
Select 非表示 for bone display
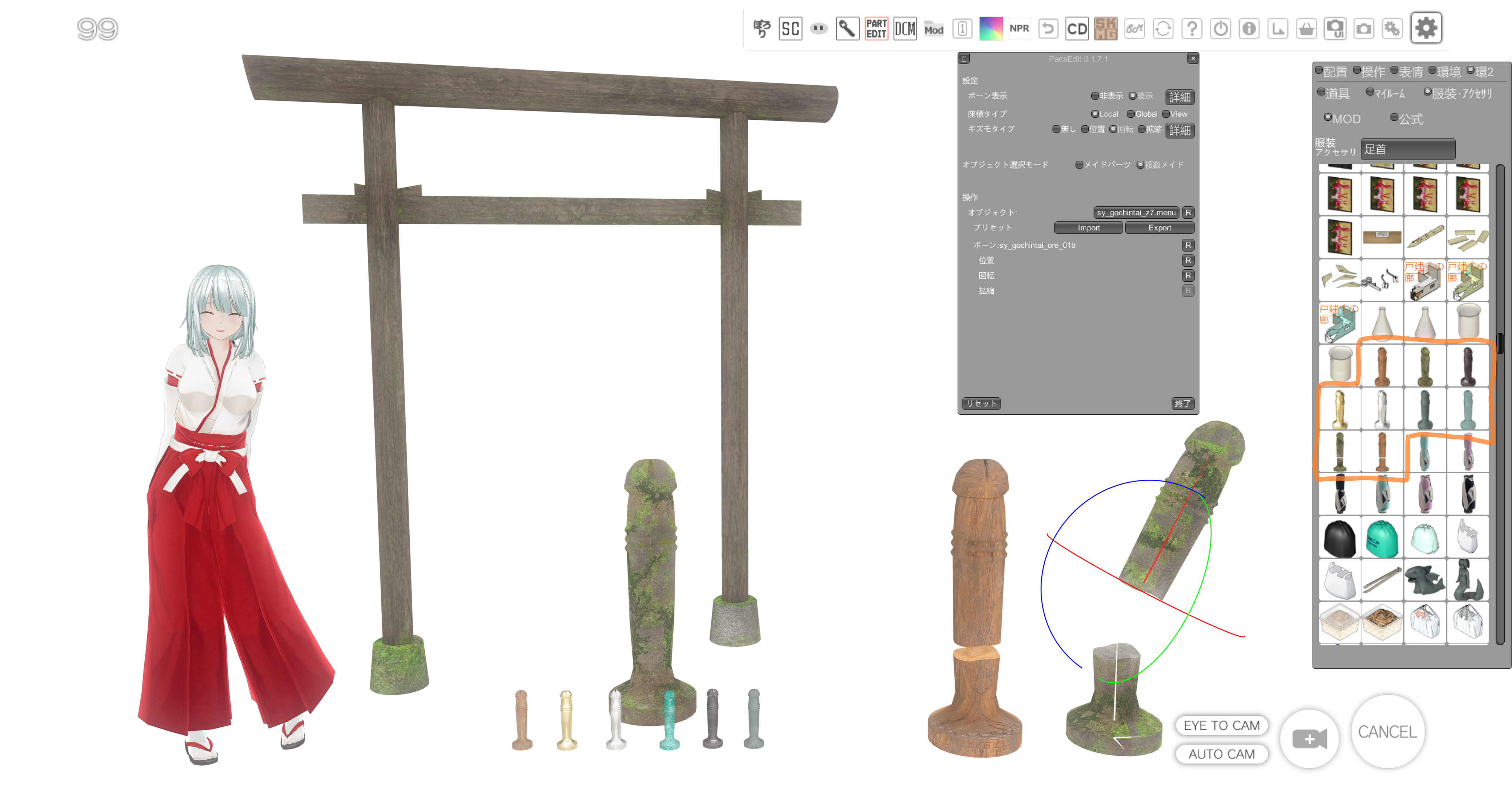pos(1095,96)
